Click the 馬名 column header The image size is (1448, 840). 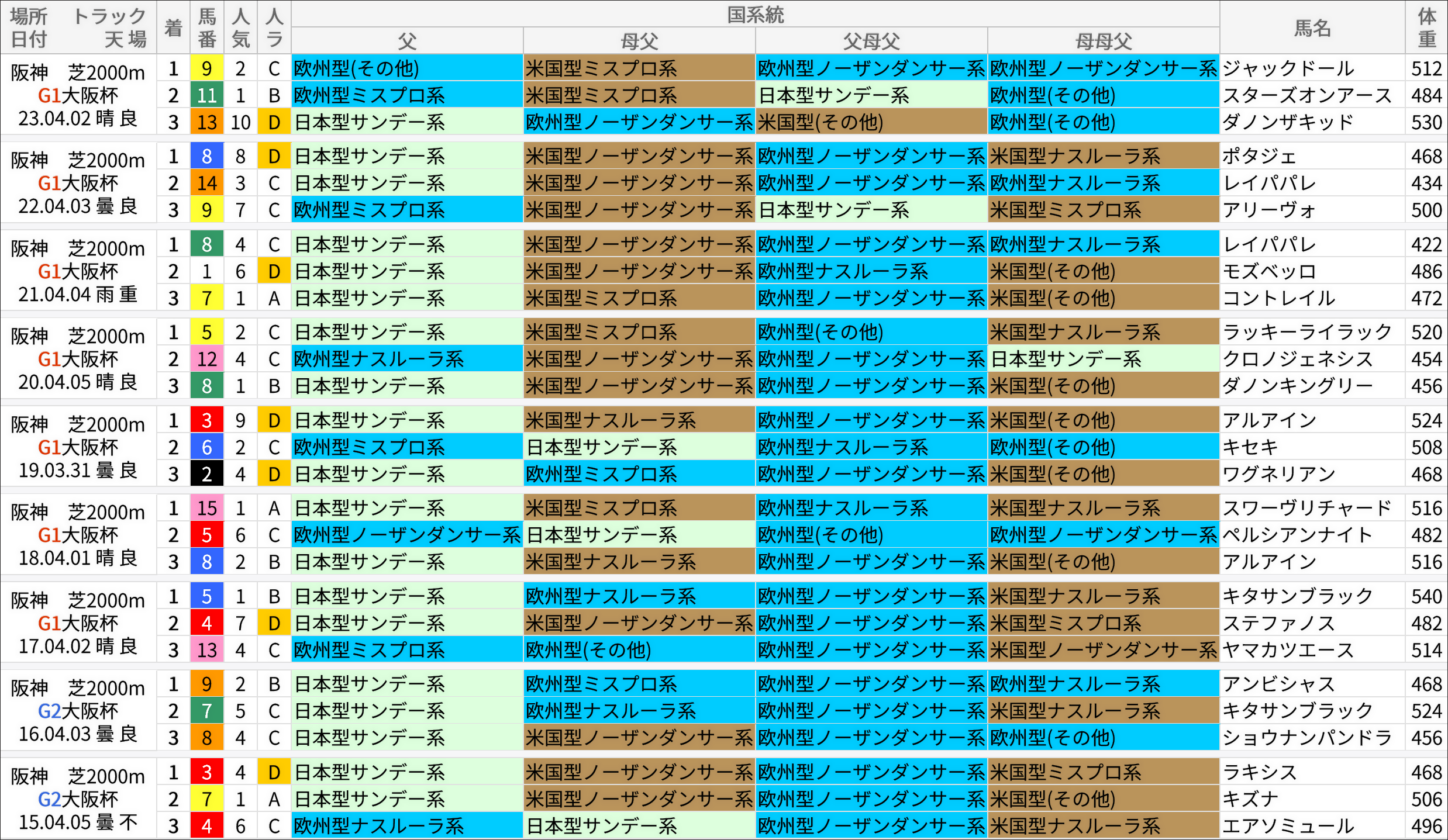(1312, 27)
